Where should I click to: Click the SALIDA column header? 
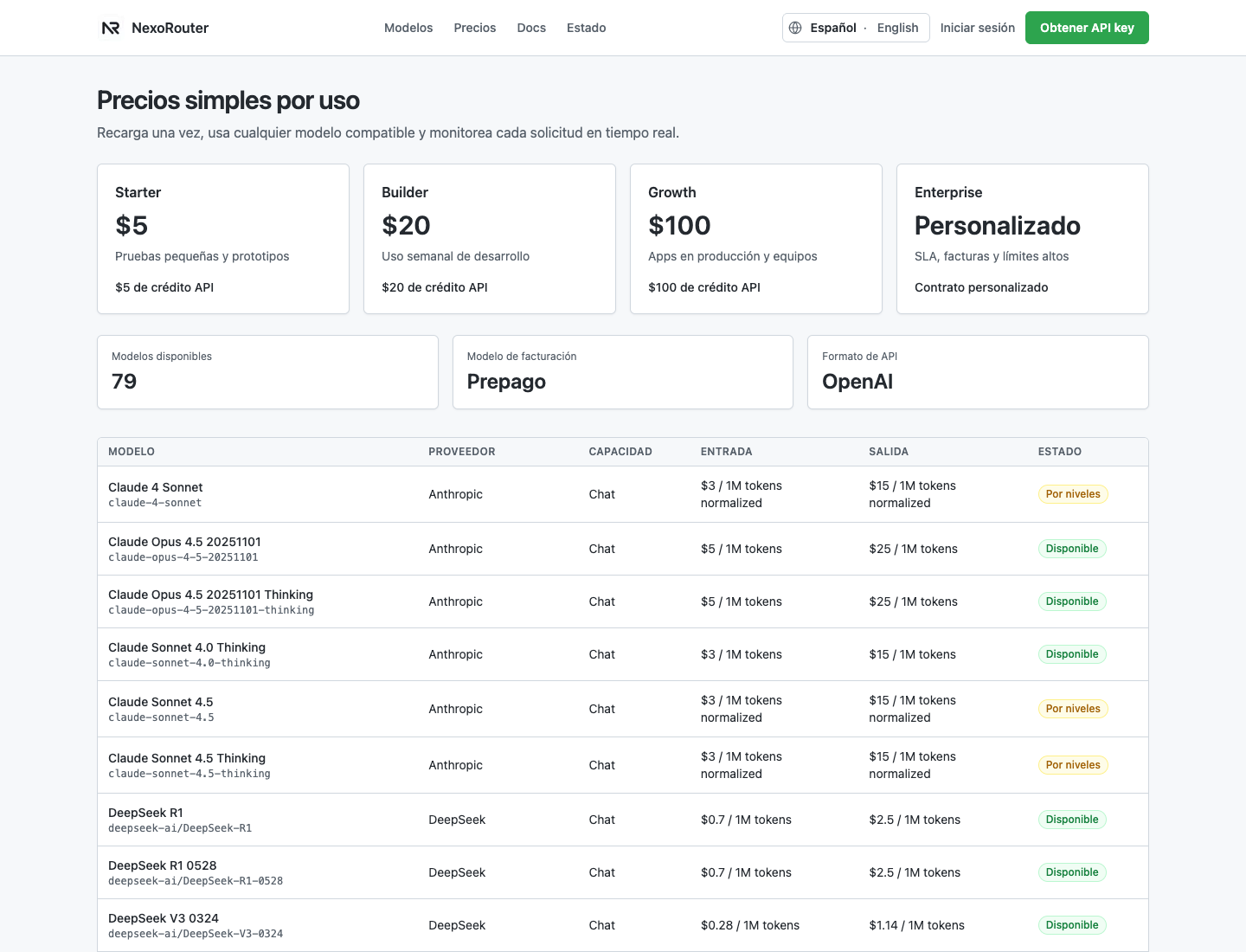pos(889,452)
